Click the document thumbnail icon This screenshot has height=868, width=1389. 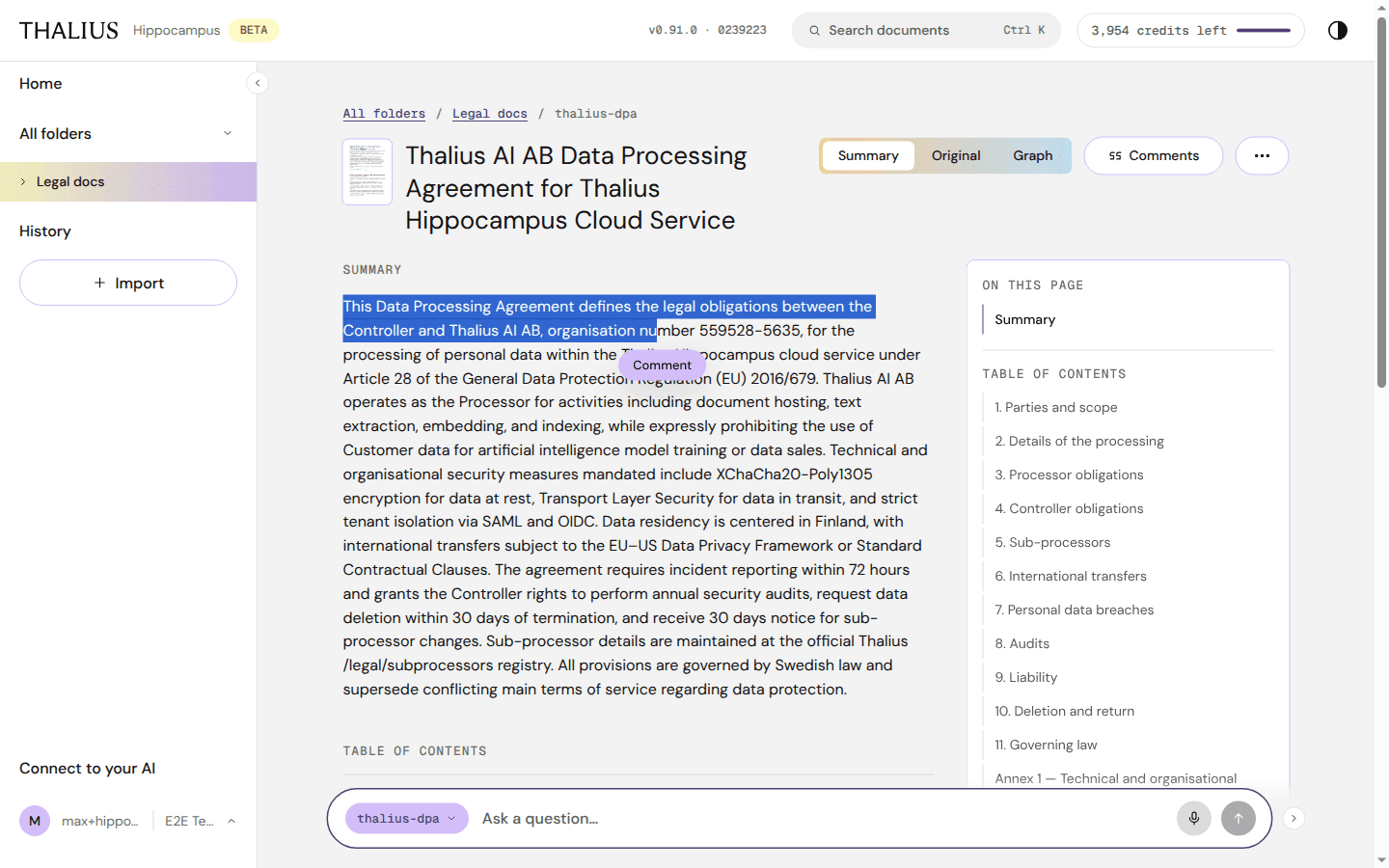pos(368,172)
